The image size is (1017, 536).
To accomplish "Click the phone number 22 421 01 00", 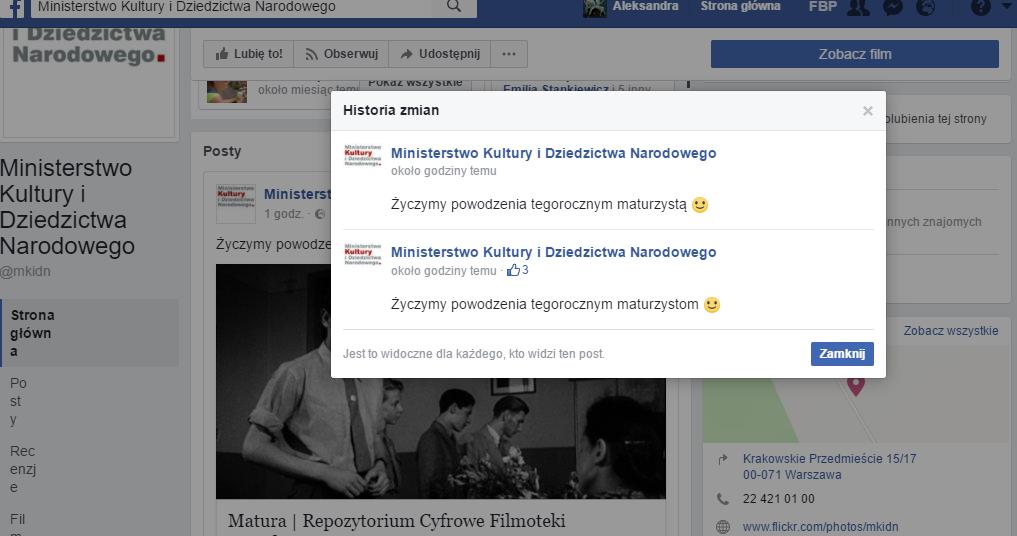I will click(778, 499).
